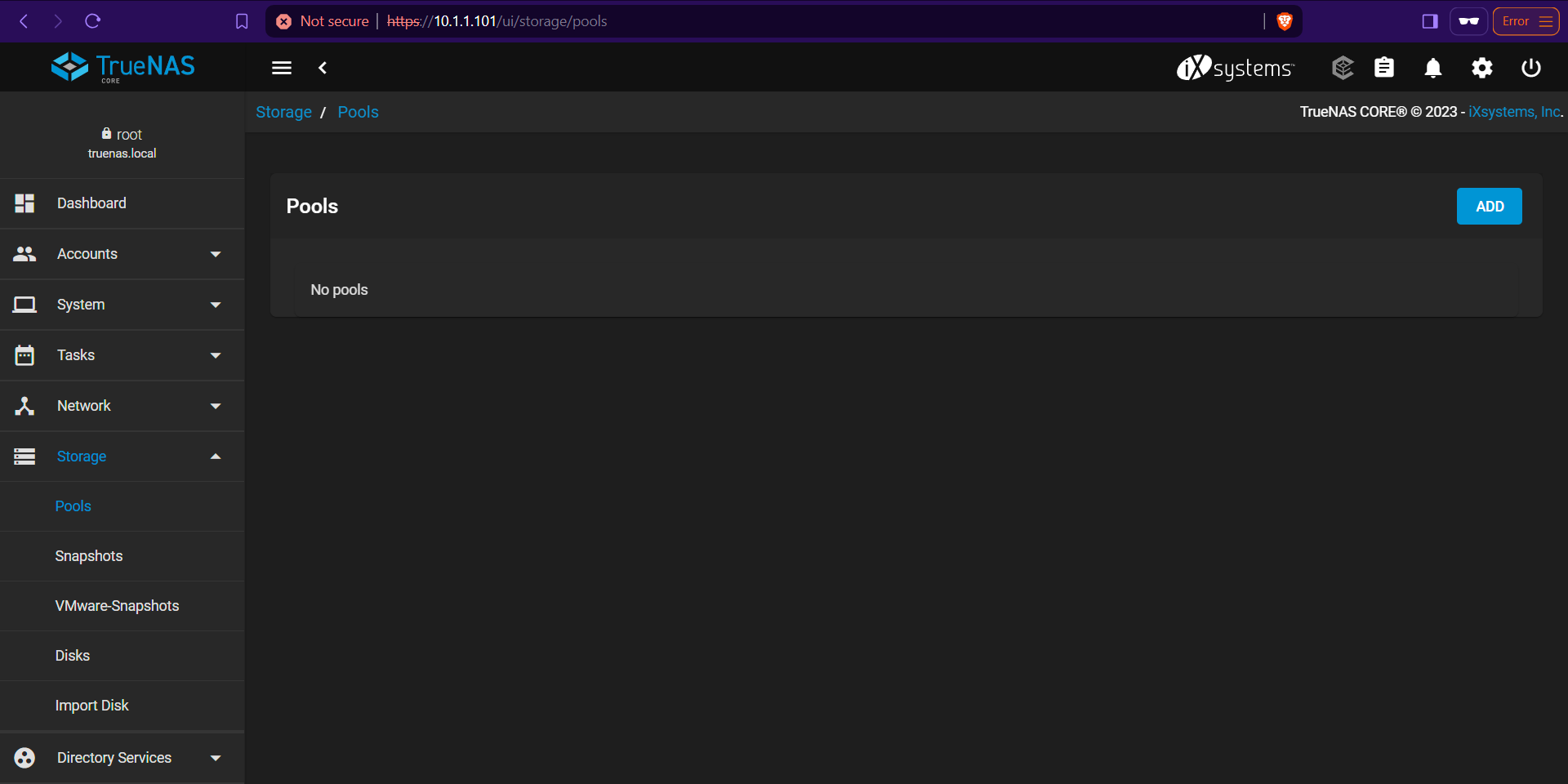Expand the Tasks menu
The height and width of the screenshot is (784, 1568).
(122, 355)
